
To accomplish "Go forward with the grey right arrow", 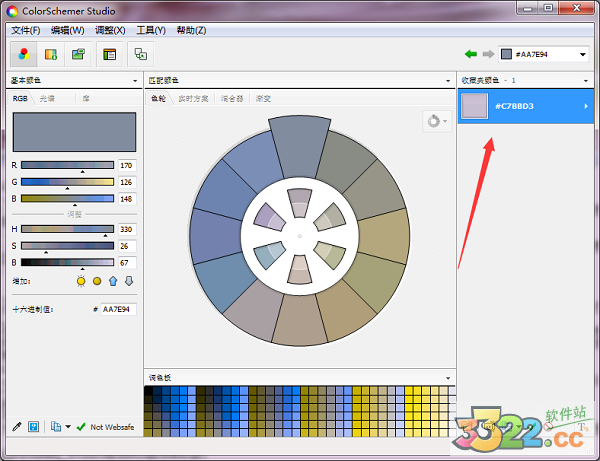I will (488, 54).
